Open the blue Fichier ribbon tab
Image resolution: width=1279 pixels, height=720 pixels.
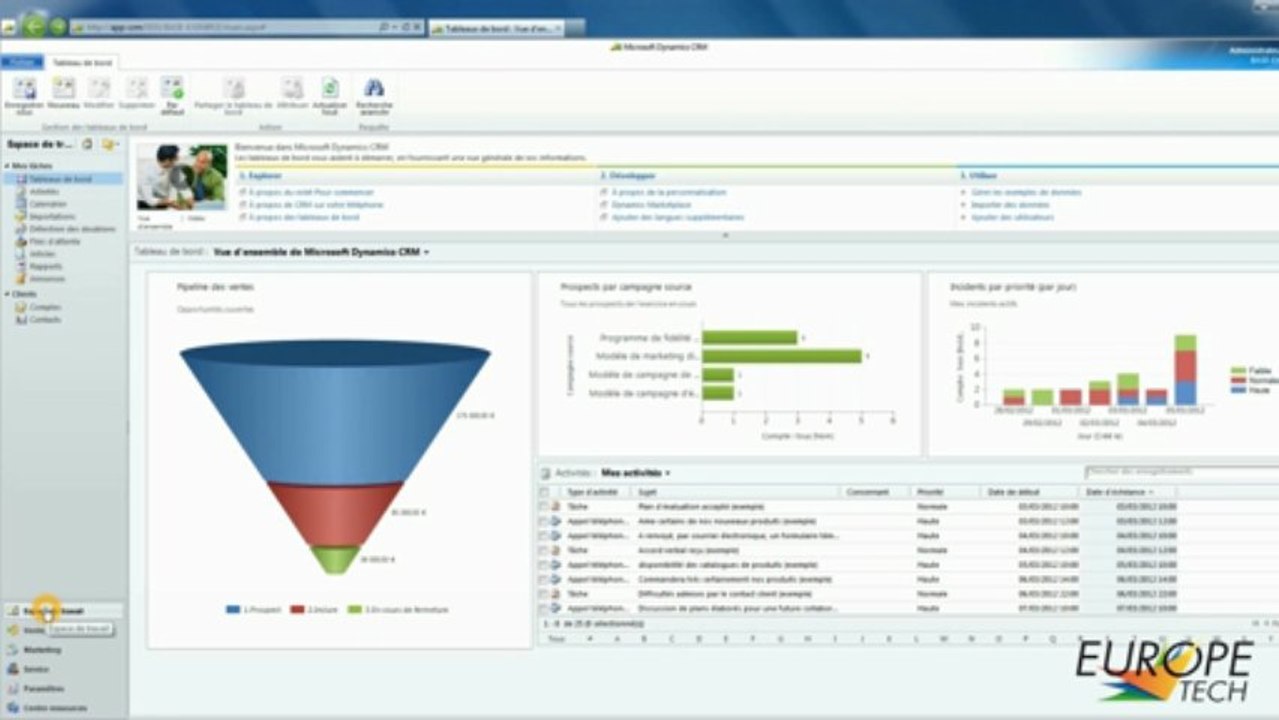(x=20, y=62)
